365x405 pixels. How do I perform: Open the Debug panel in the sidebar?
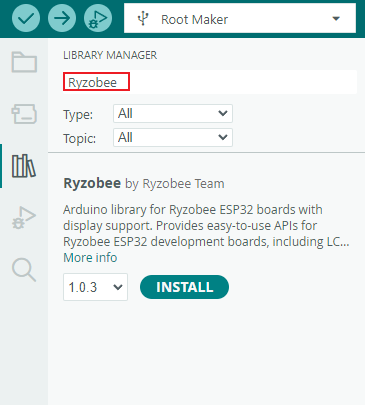coord(24,218)
